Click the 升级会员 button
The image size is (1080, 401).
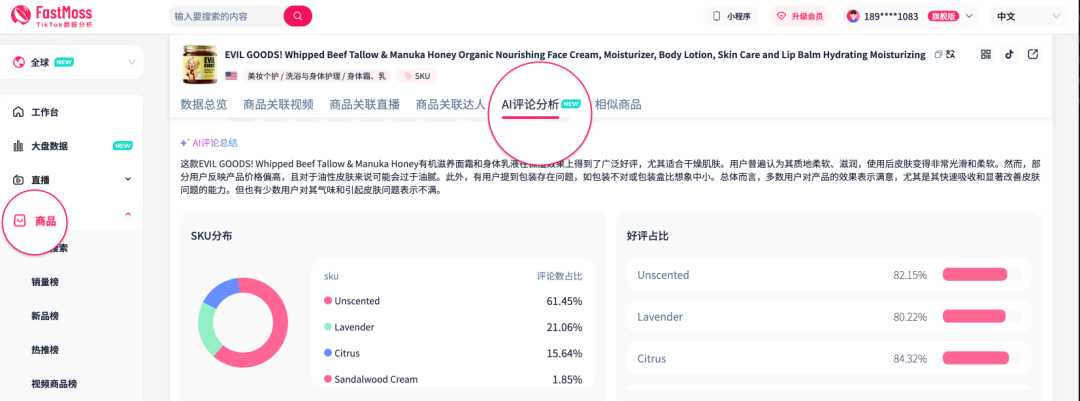[800, 17]
